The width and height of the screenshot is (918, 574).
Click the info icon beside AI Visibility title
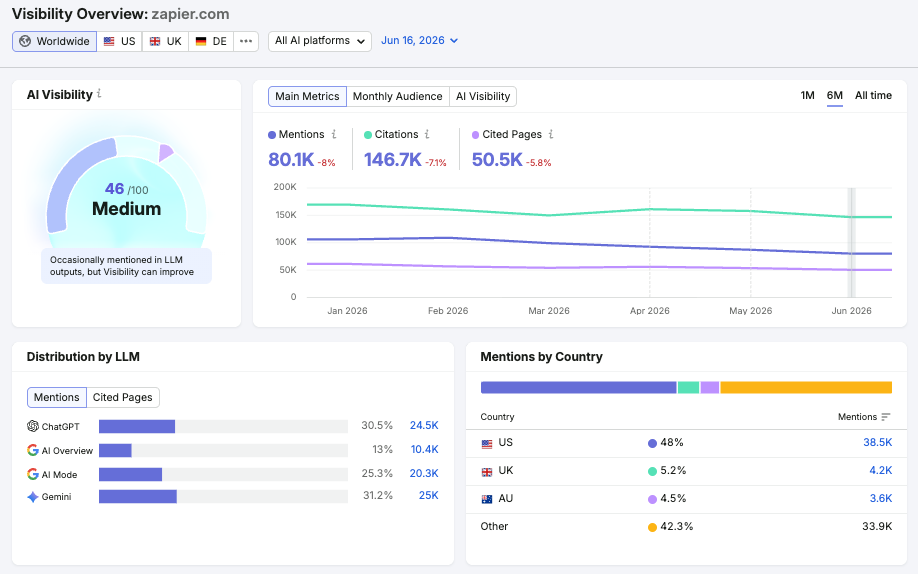(x=99, y=94)
